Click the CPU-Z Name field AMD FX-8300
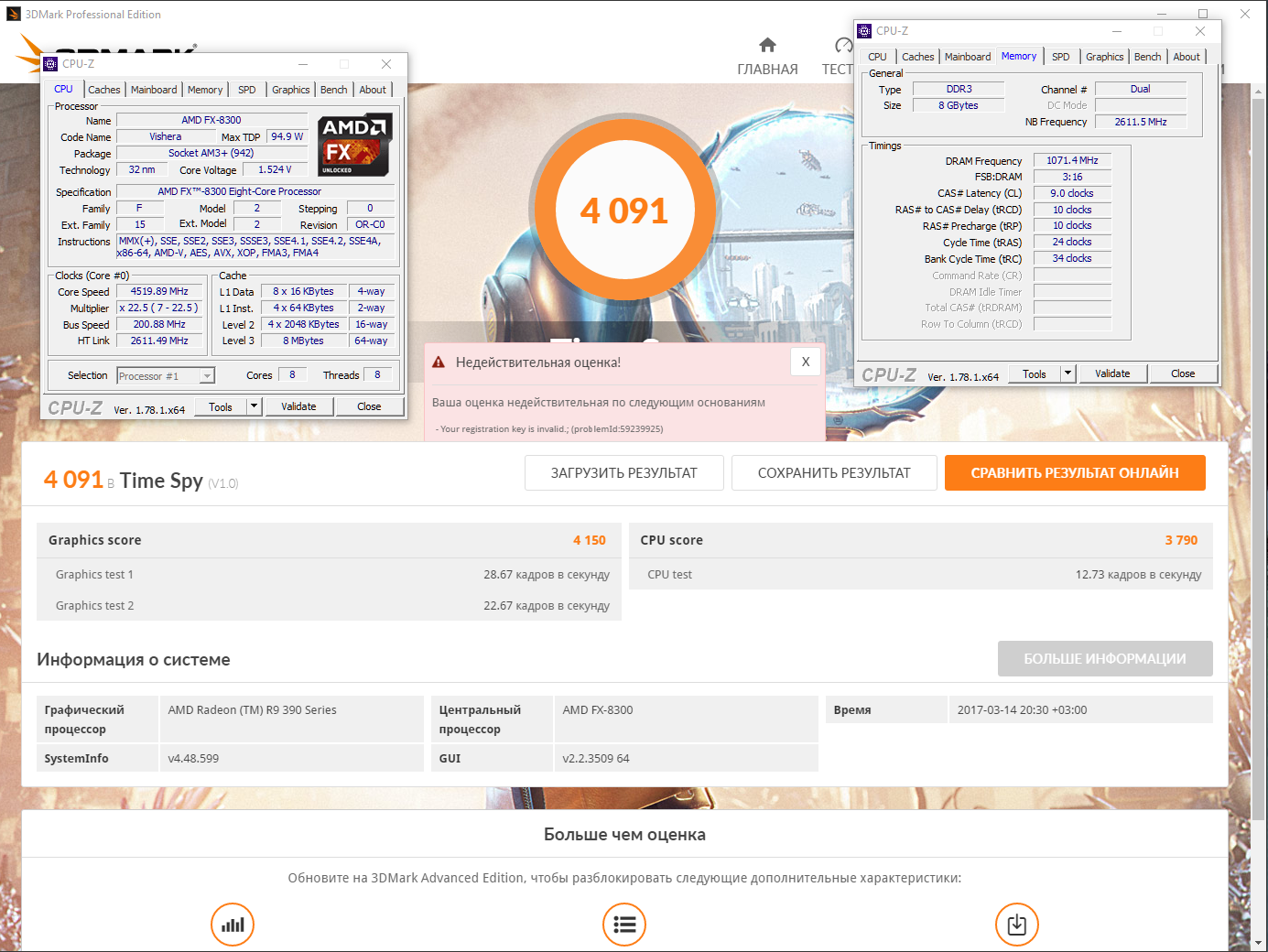 click(211, 120)
